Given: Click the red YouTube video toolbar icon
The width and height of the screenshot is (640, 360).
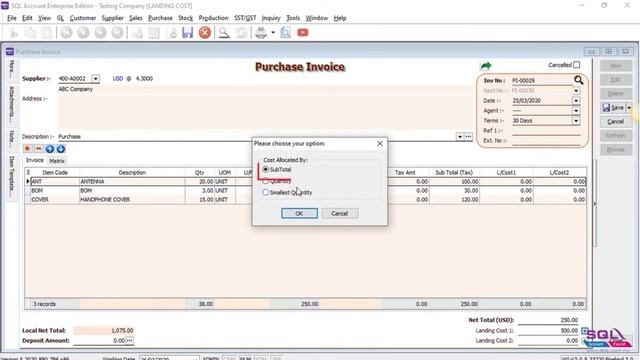Looking at the screenshot, I should tap(303, 33).
